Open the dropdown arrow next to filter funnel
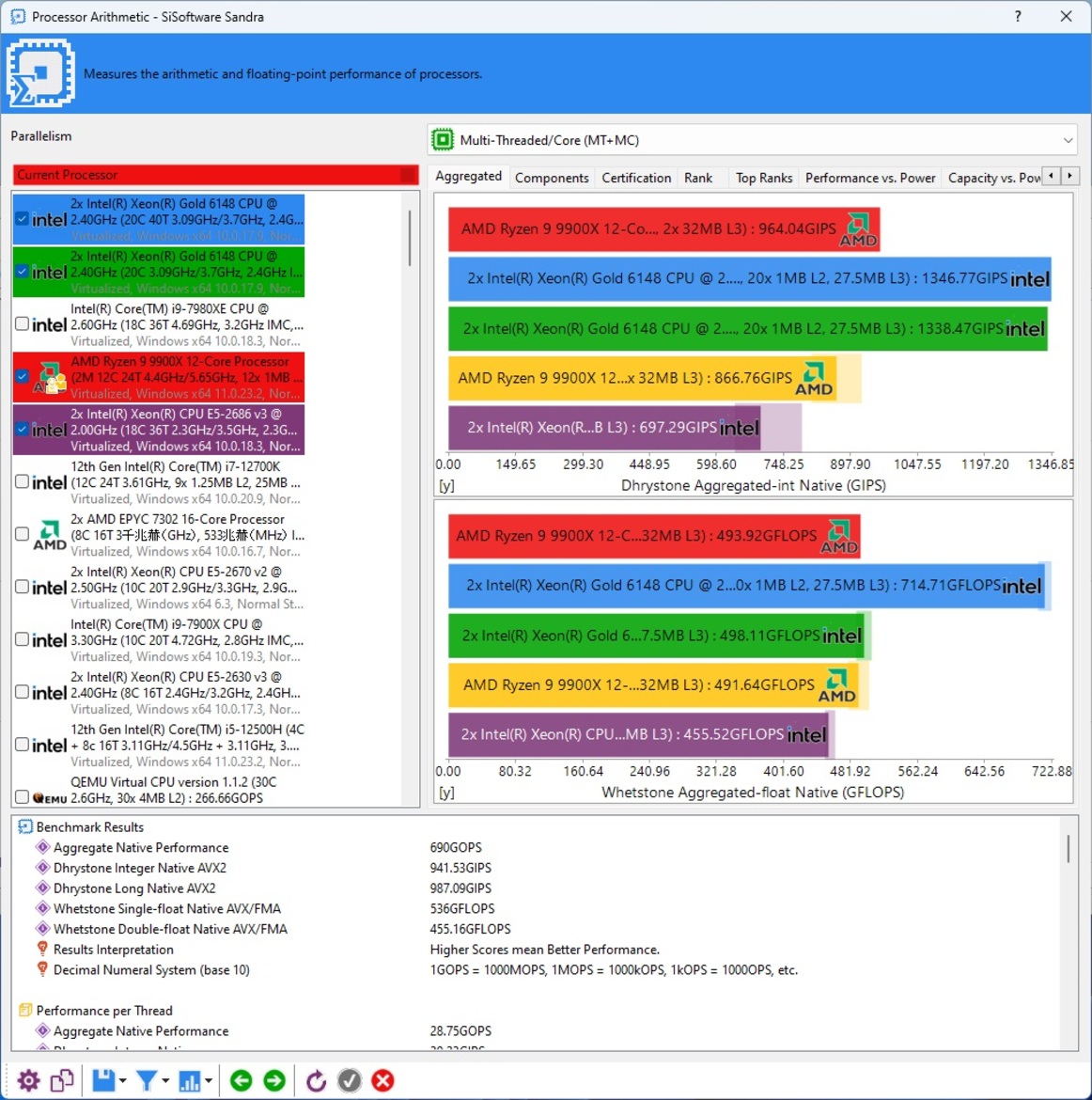The width and height of the screenshot is (1092, 1100). (x=165, y=1081)
